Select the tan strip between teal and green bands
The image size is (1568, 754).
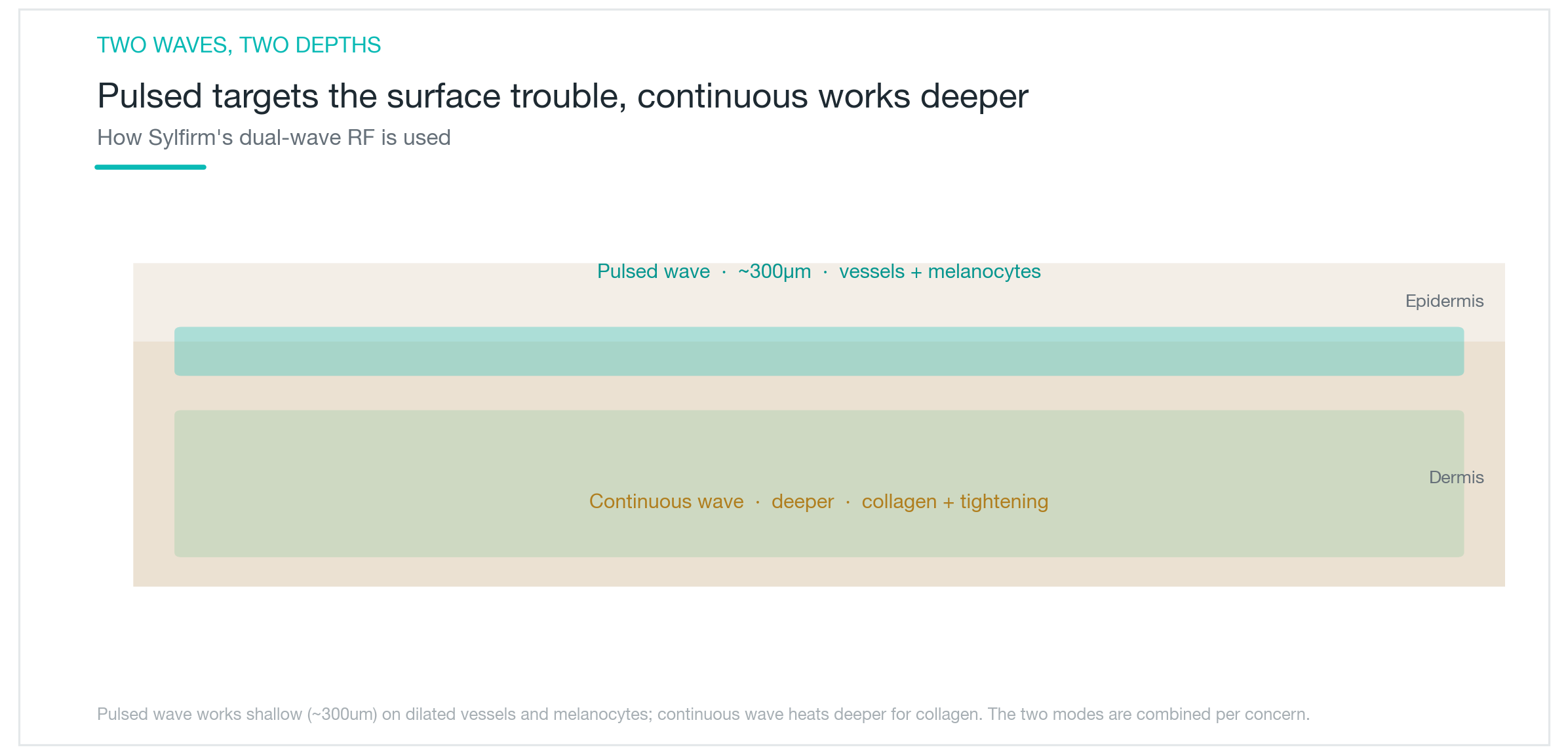819,393
